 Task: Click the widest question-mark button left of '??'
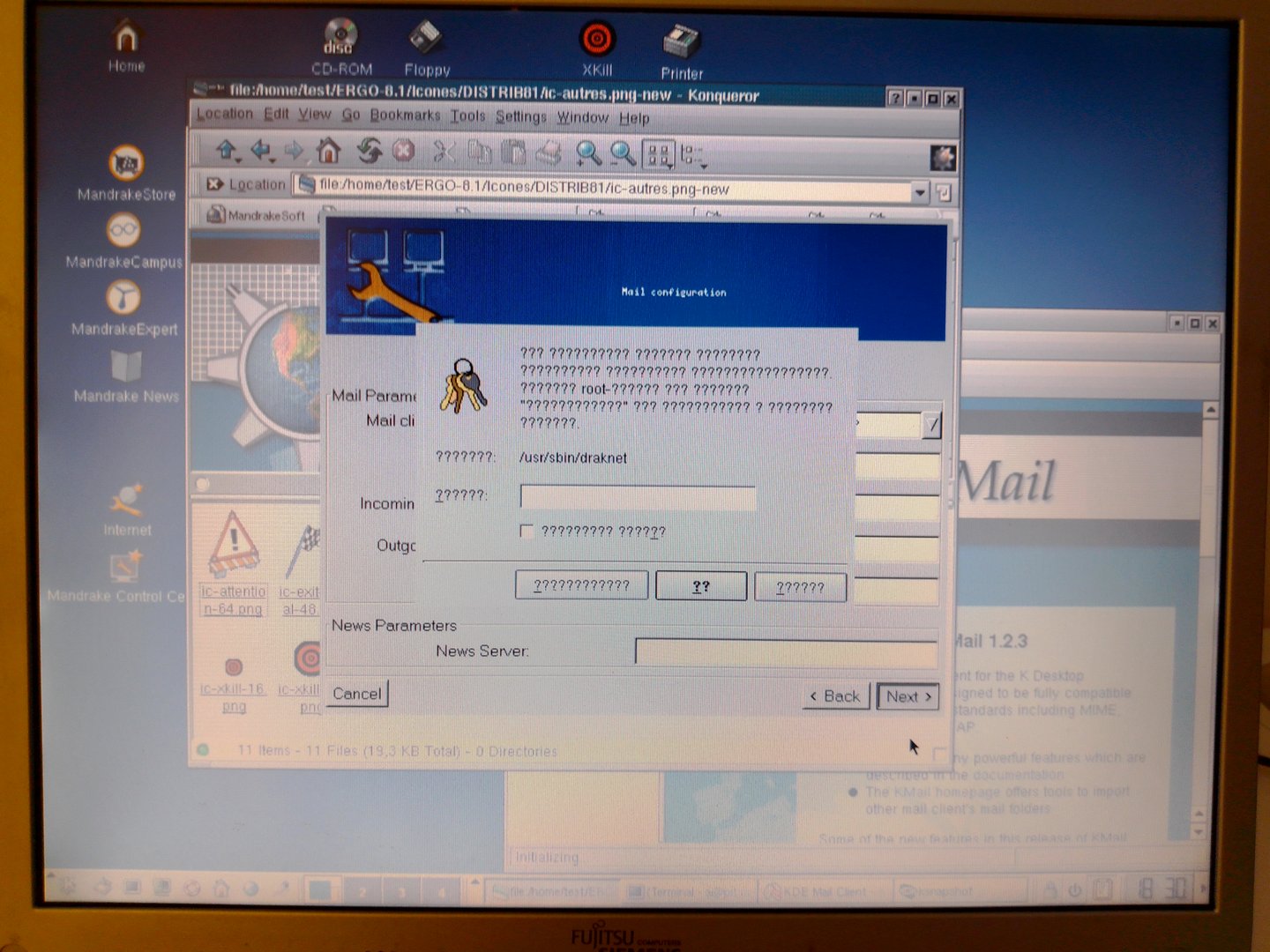[581, 585]
